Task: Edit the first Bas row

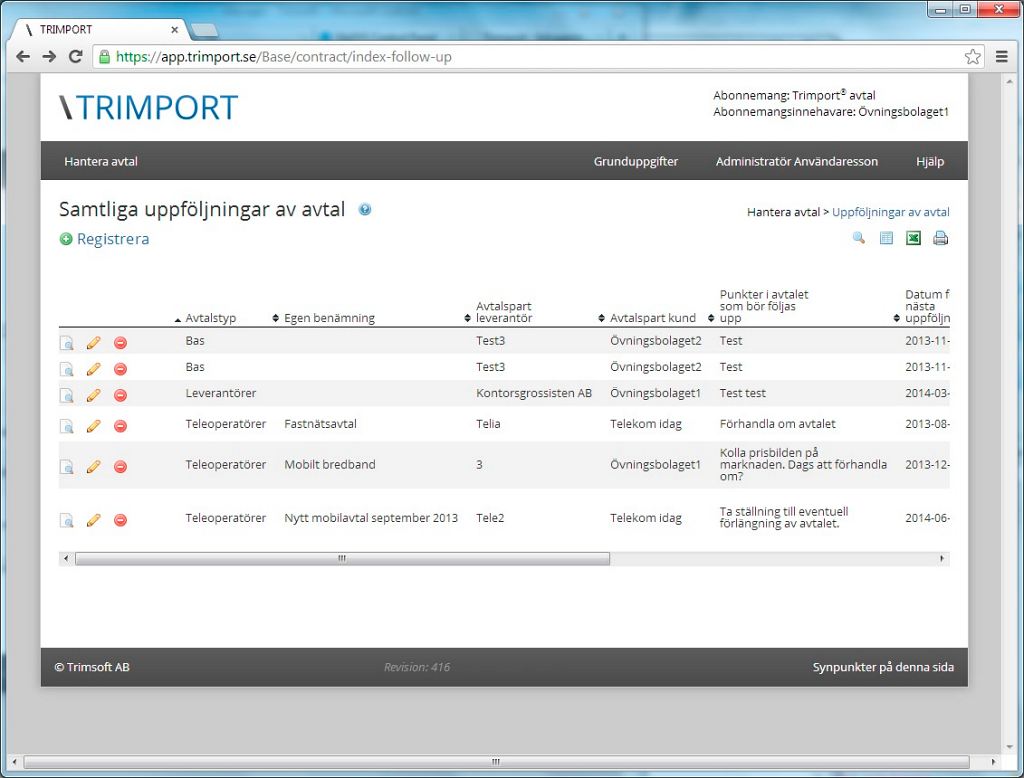Action: (93, 342)
